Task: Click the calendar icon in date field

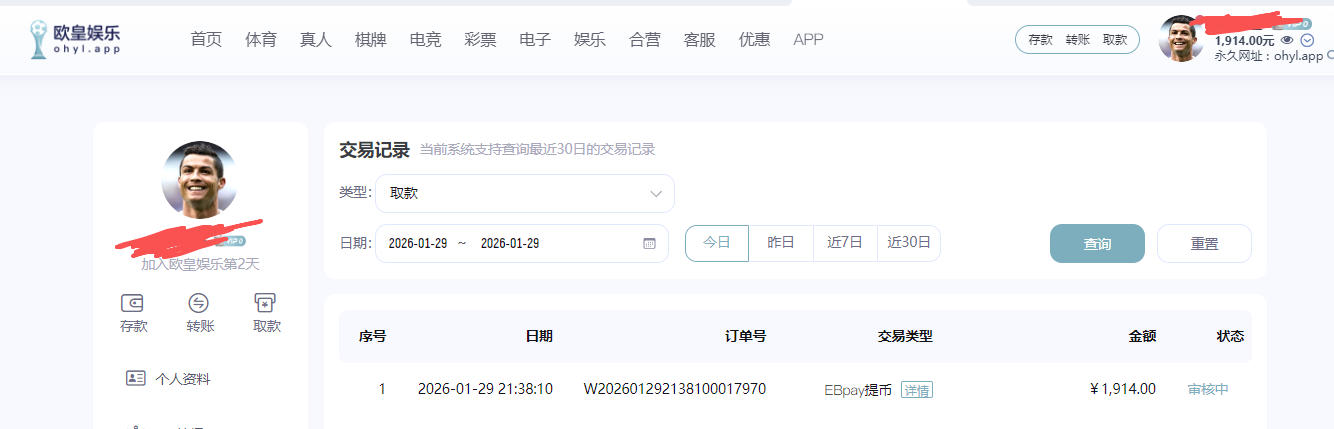Action: [x=649, y=243]
